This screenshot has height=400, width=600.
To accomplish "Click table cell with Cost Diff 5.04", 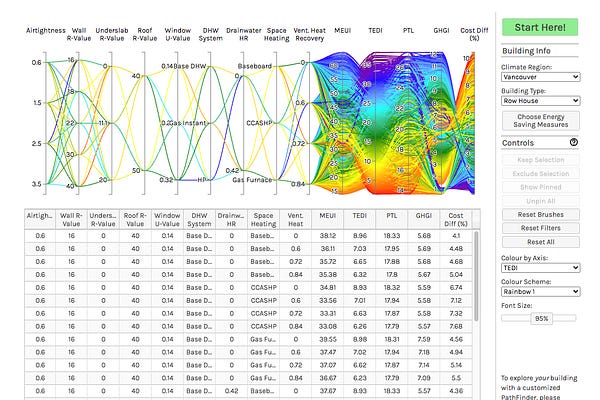I will 456,275.
